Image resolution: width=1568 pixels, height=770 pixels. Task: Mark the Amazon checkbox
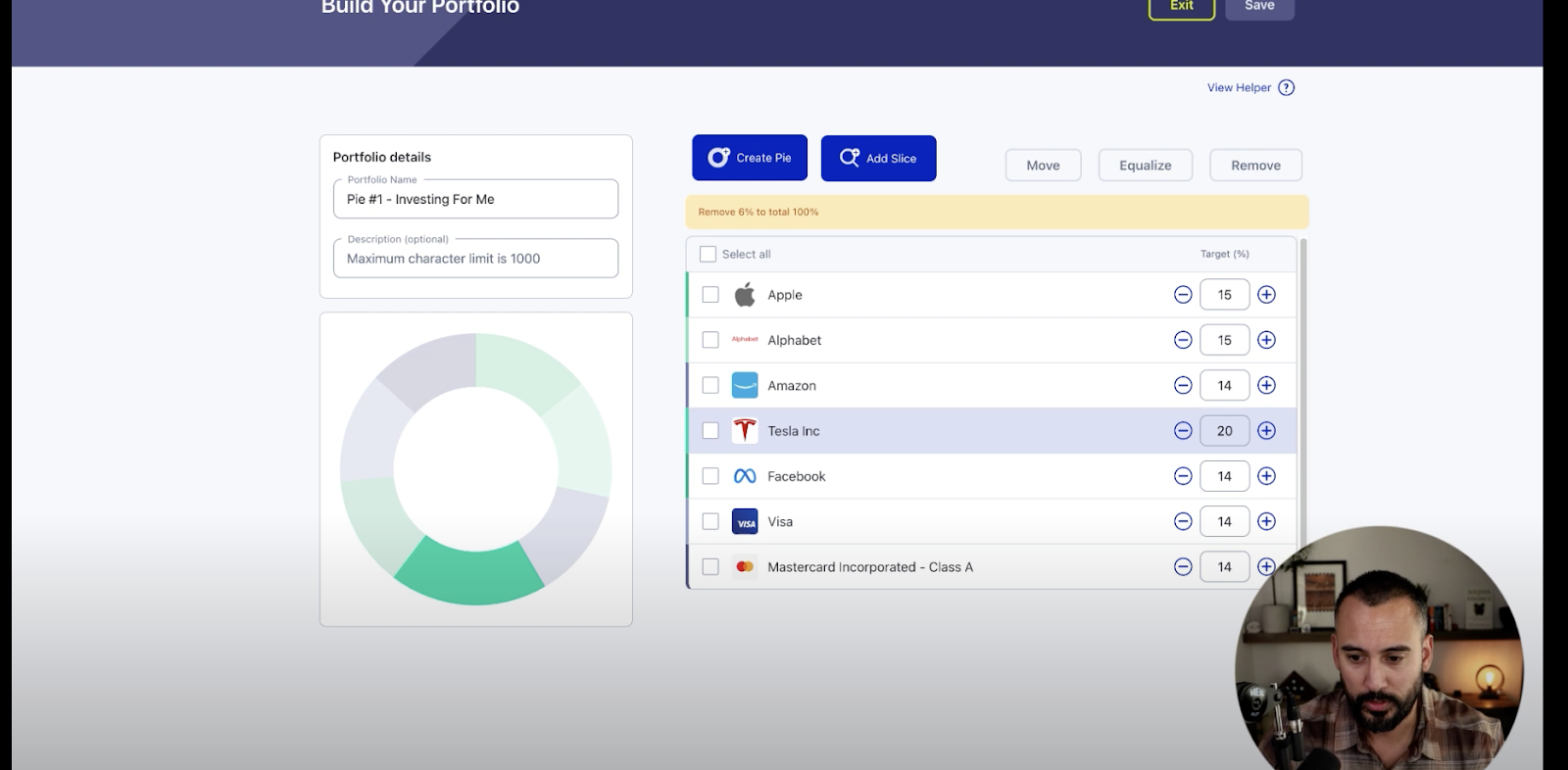pos(710,385)
